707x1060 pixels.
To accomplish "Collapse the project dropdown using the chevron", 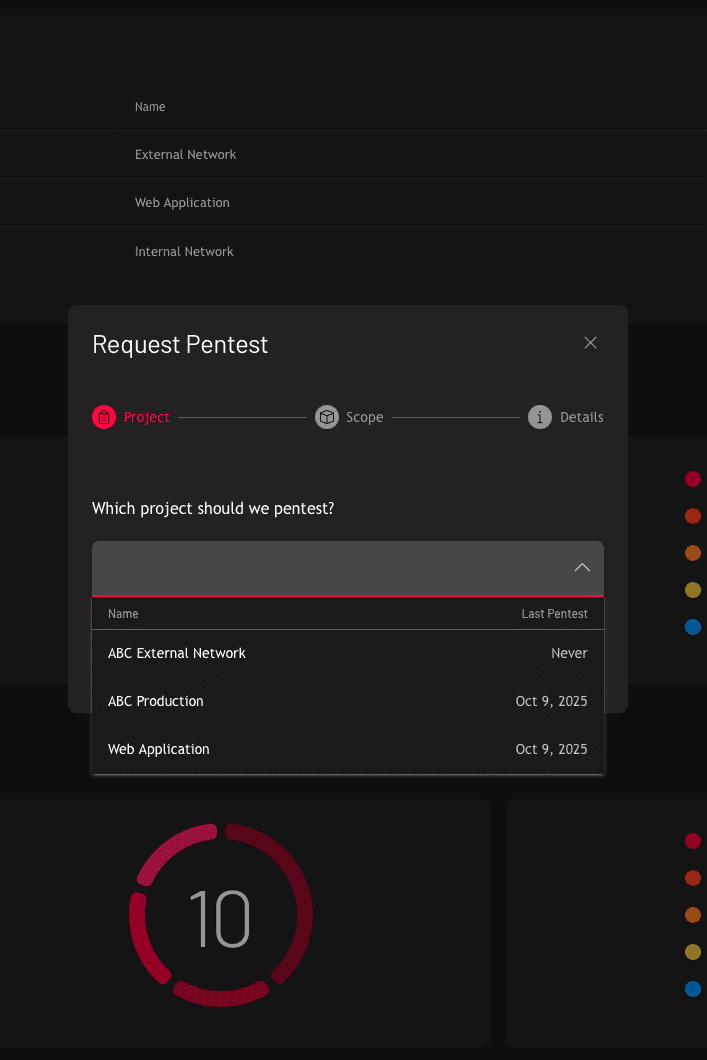I will coord(582,568).
